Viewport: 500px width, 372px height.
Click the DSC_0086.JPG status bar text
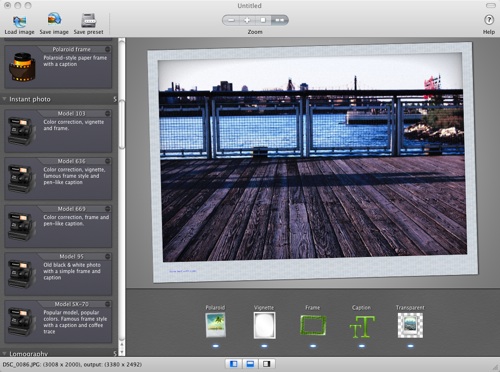pos(72,364)
